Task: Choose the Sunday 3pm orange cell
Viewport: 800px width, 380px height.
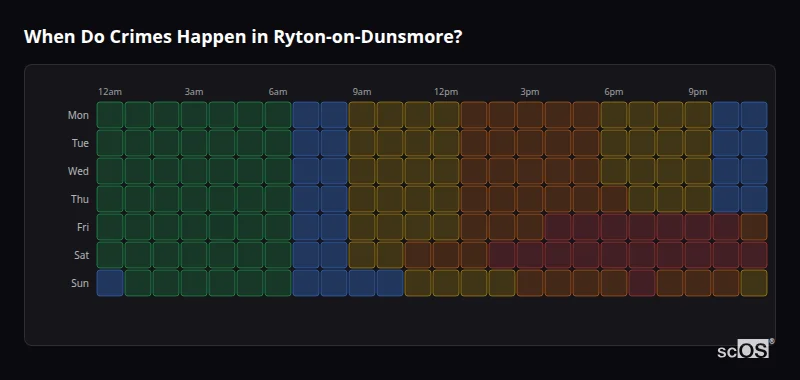Action: 530,283
